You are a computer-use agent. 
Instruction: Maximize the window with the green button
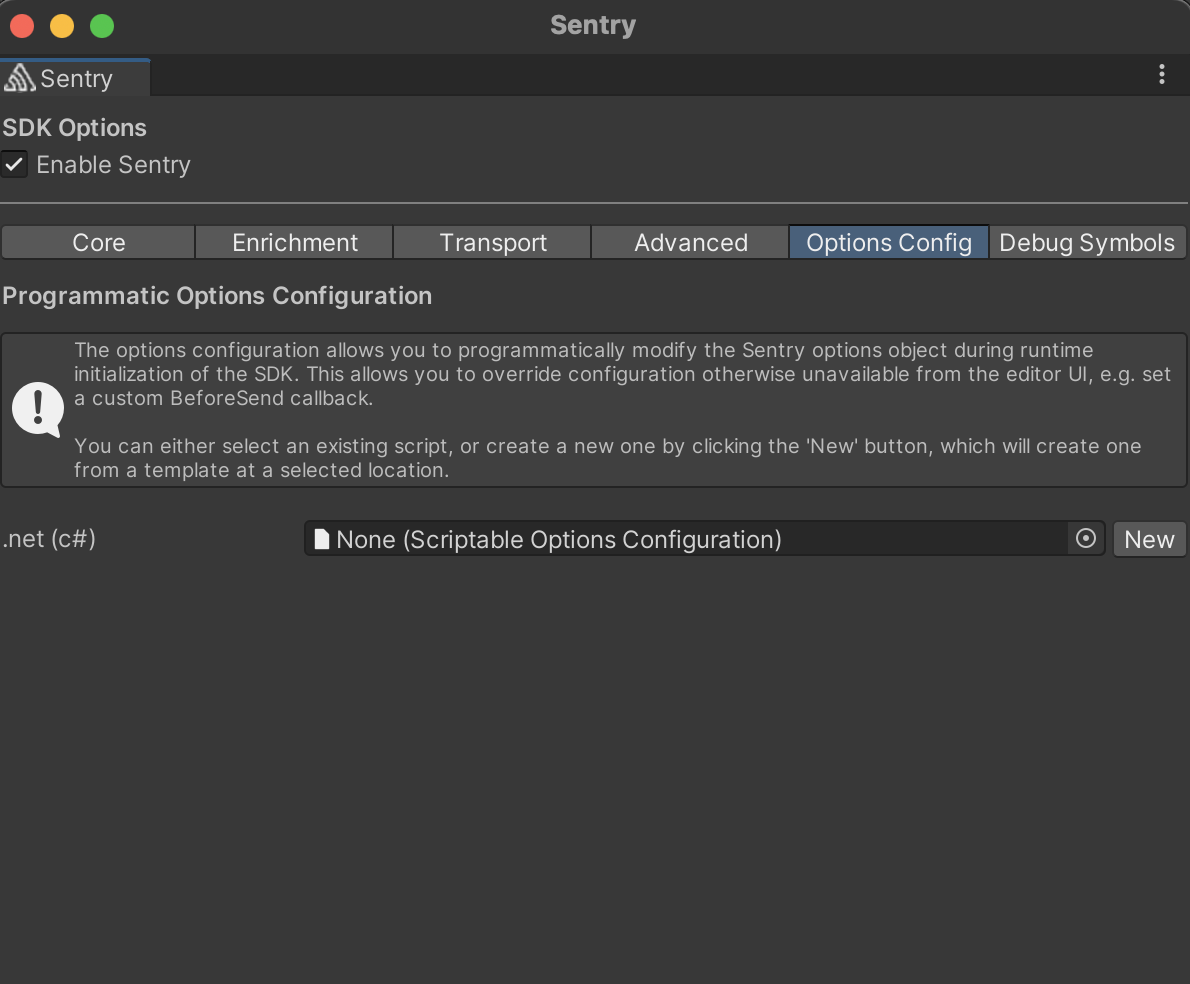(x=102, y=26)
